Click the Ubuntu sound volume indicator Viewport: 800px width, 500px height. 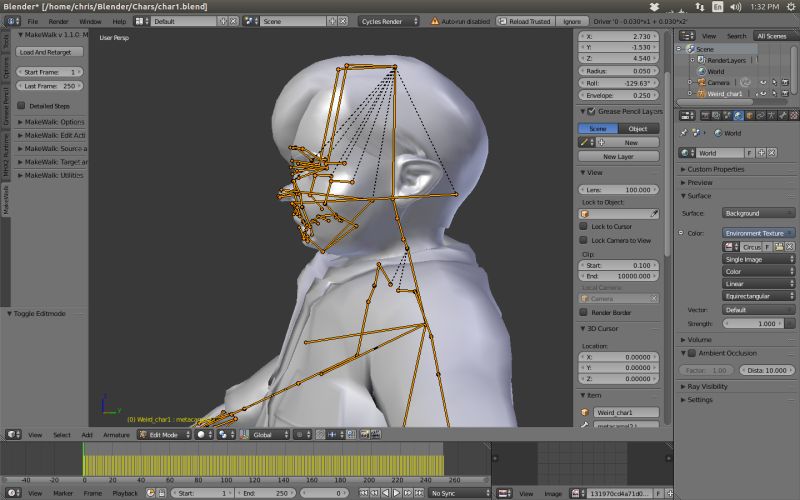[x=735, y=7]
